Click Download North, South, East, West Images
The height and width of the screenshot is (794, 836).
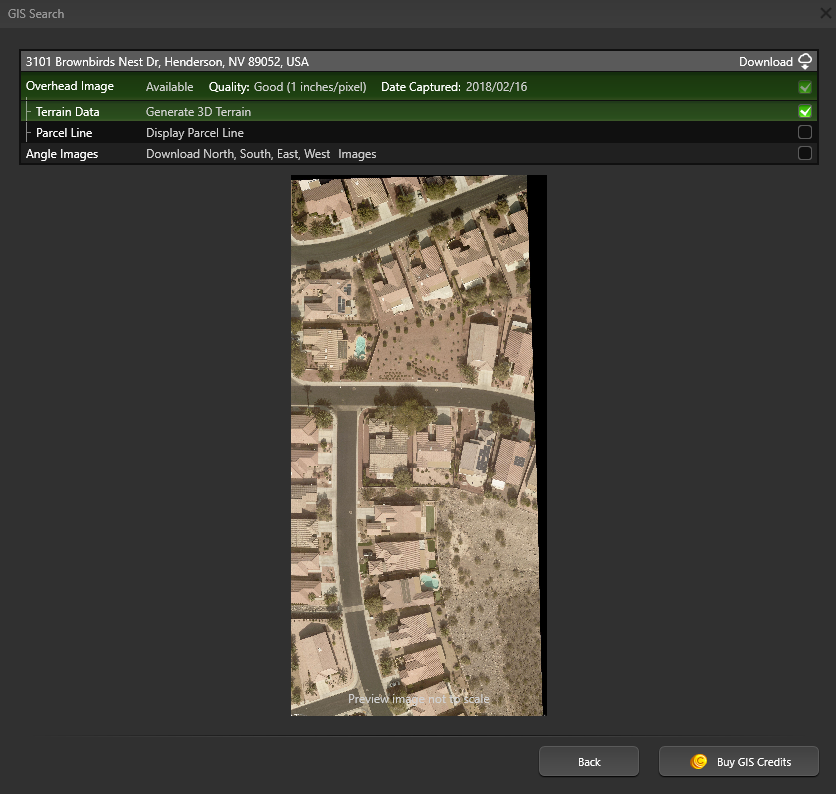click(x=260, y=153)
